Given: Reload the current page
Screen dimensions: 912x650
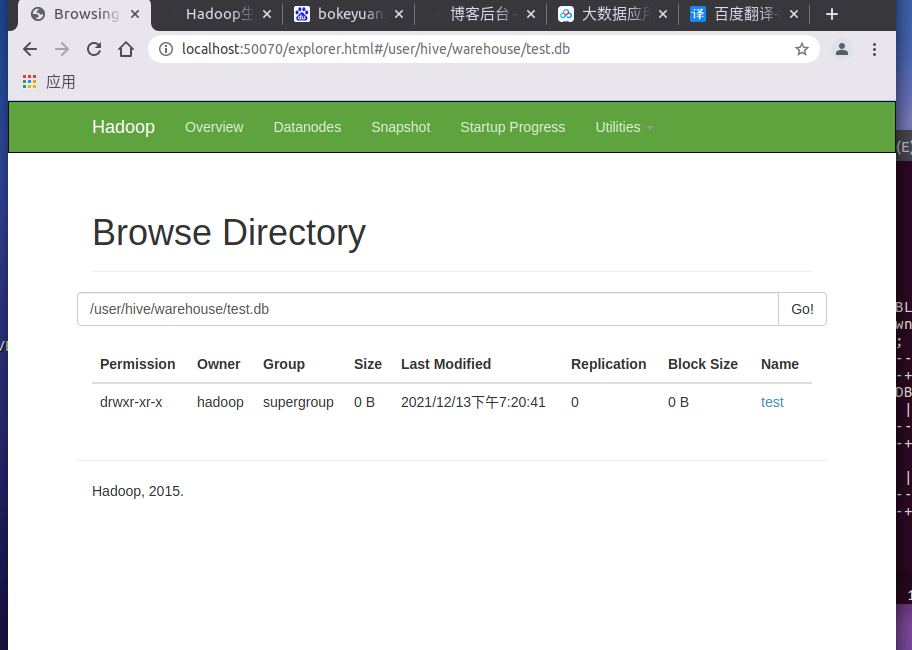Looking at the screenshot, I should pos(94,49).
